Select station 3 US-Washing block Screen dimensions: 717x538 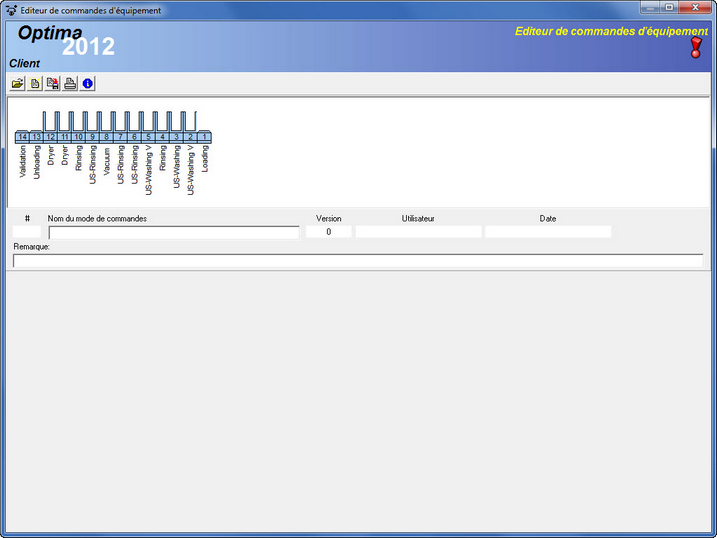pyautogui.click(x=177, y=137)
